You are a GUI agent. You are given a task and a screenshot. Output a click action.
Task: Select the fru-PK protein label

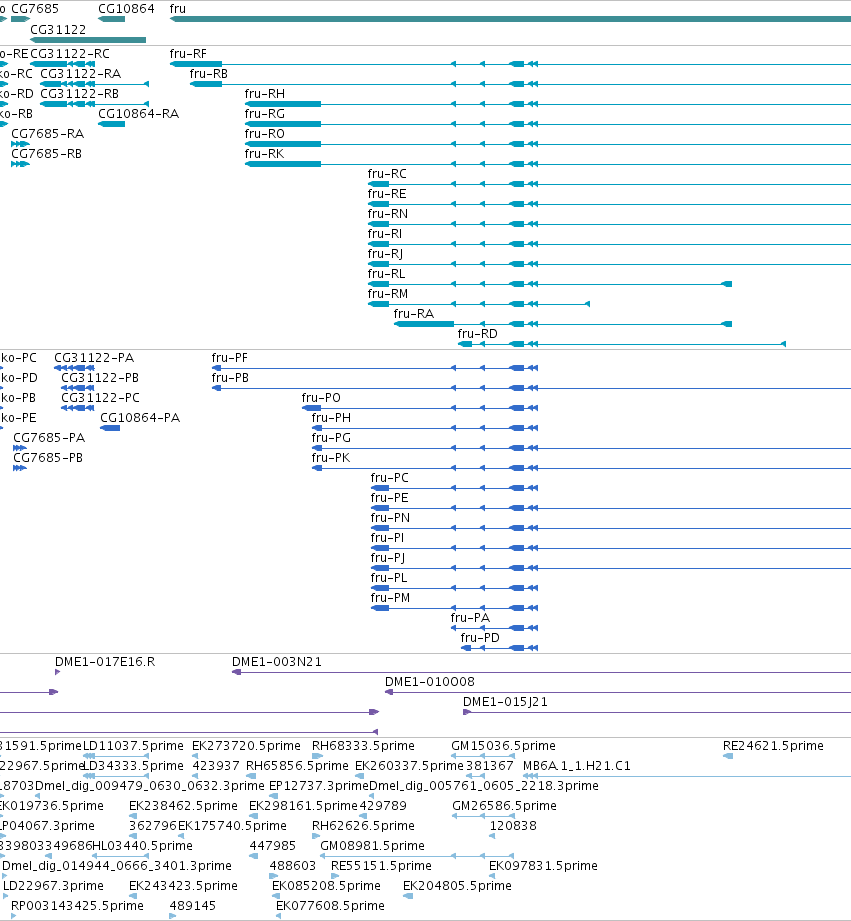click(x=331, y=458)
